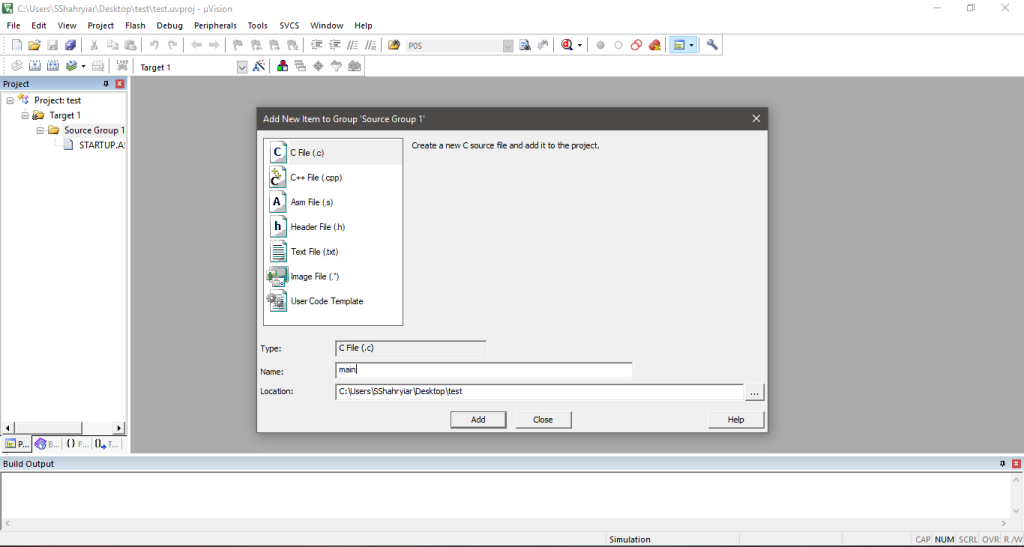Click the Project panel horizontal scrollbar
The image size is (1024, 547).
(x=64, y=427)
